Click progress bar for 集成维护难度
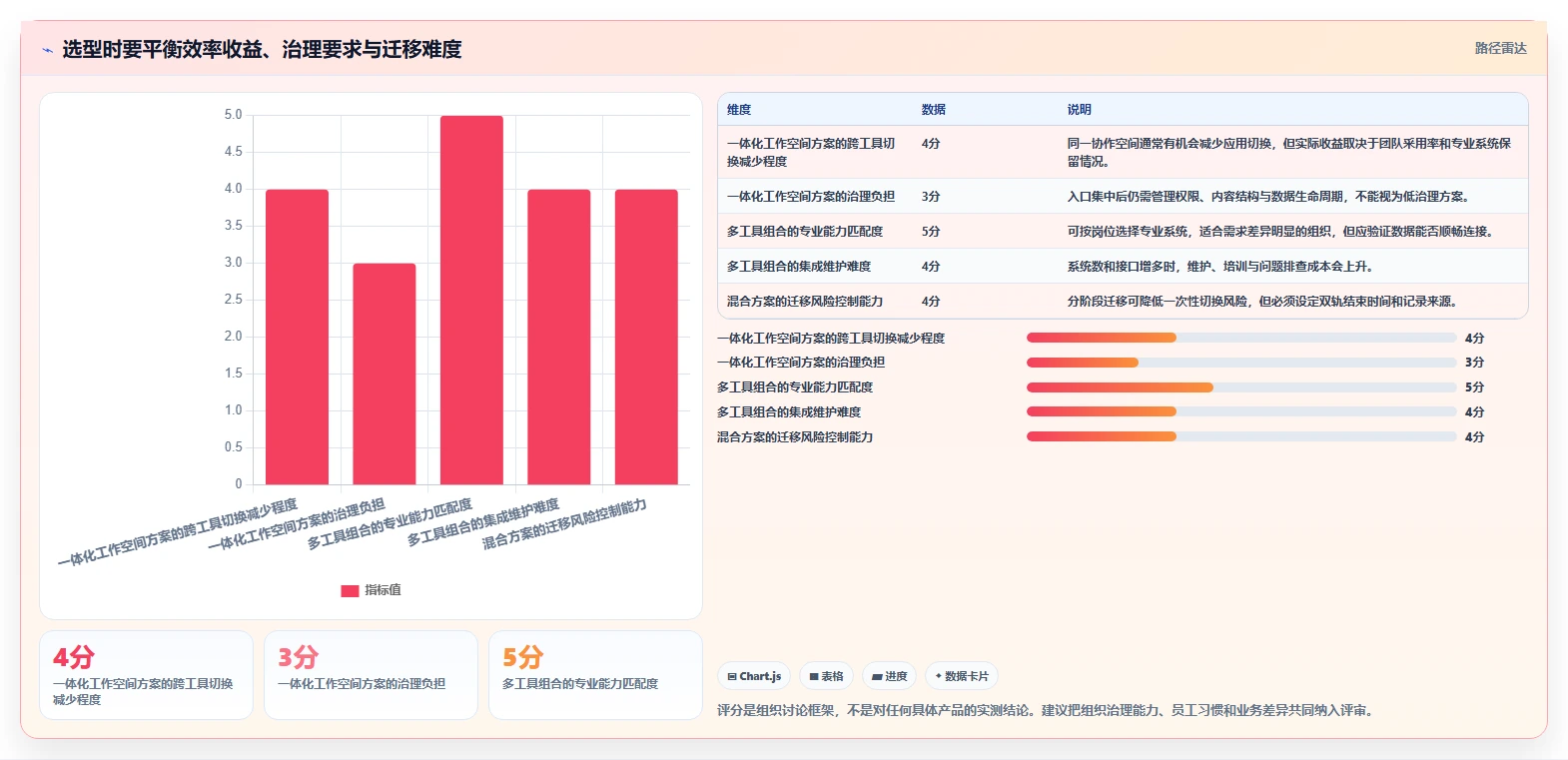Screen dimensions: 1568x760 (1241, 411)
